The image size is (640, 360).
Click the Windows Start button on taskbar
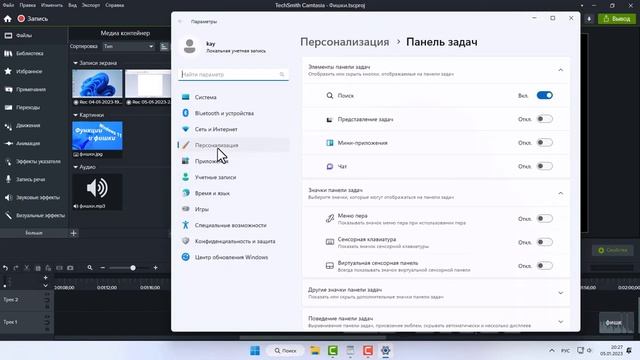(255, 351)
